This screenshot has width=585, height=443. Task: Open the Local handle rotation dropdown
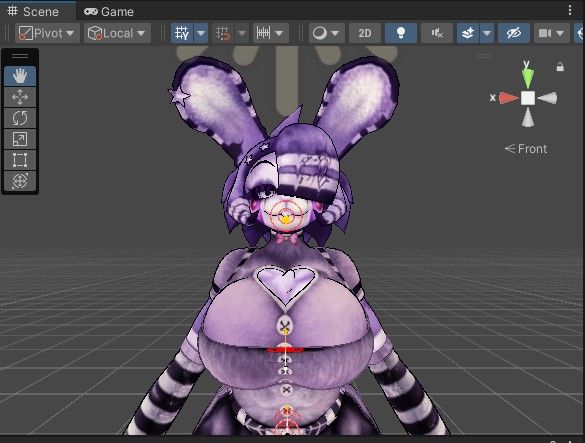(x=117, y=33)
